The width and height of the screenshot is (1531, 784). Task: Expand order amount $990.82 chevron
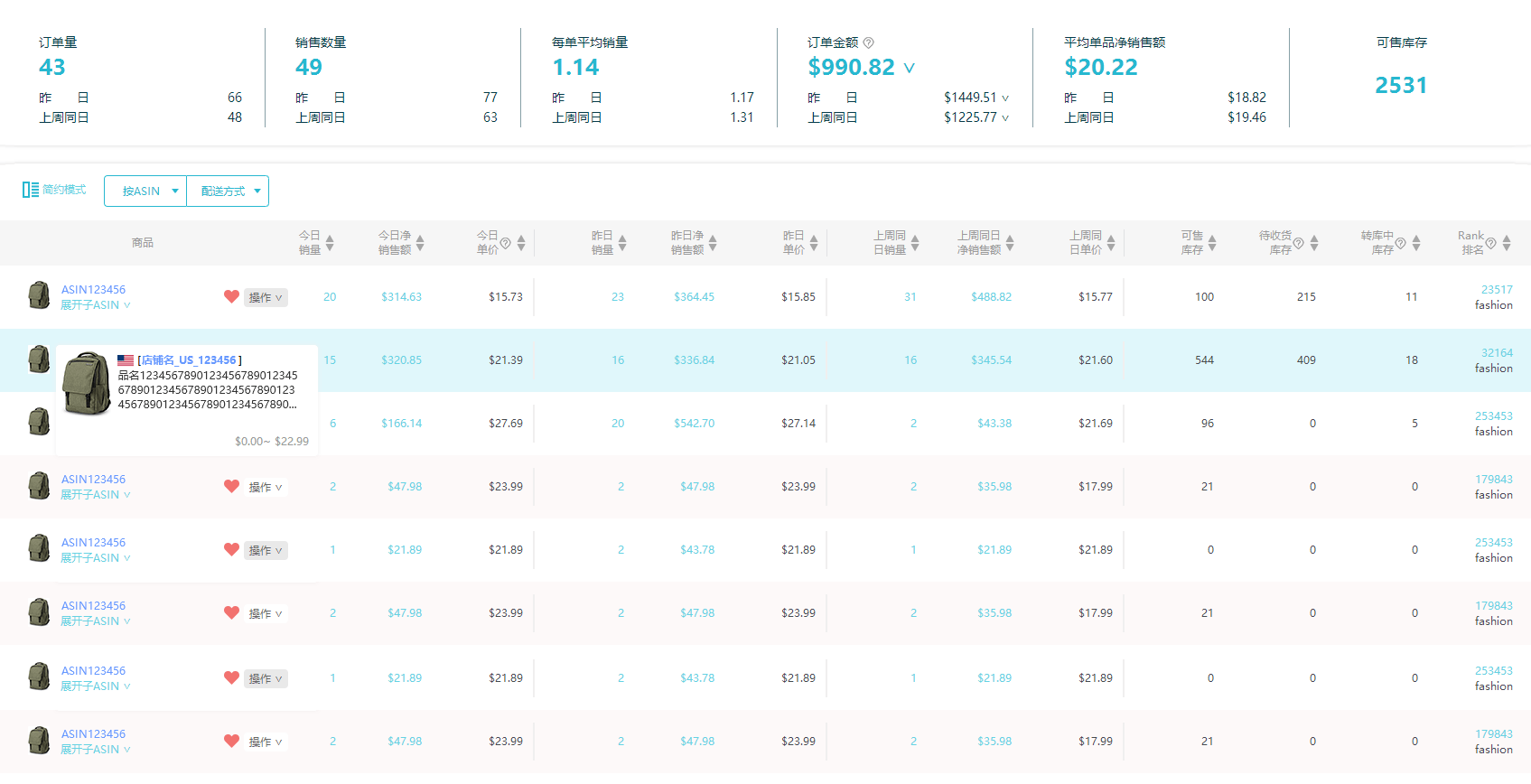pyautogui.click(x=910, y=68)
